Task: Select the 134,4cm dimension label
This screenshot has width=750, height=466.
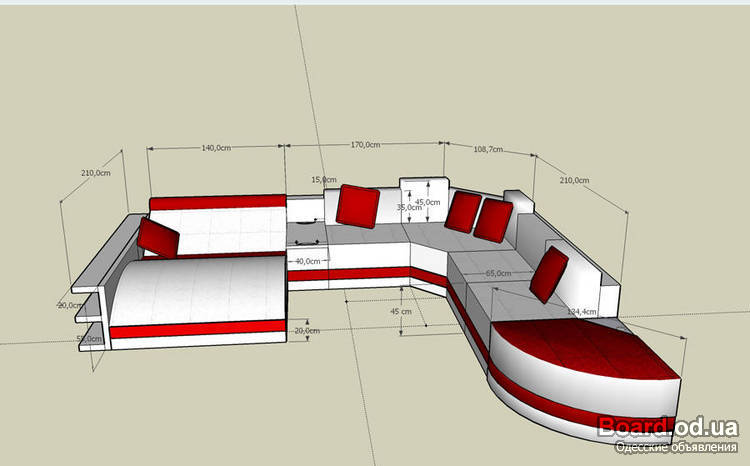Action: [581, 311]
